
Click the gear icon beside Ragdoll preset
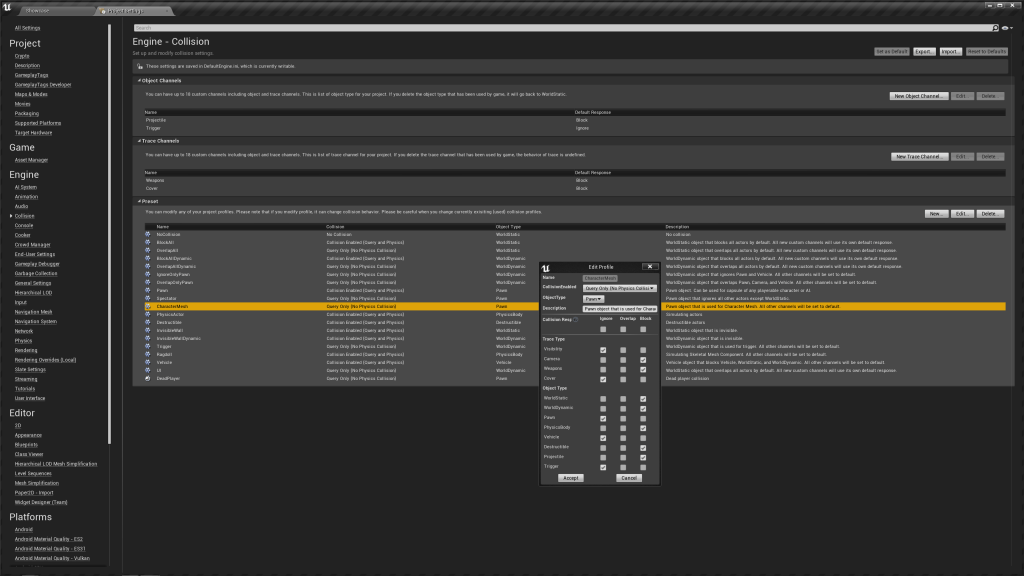[x=148, y=354]
